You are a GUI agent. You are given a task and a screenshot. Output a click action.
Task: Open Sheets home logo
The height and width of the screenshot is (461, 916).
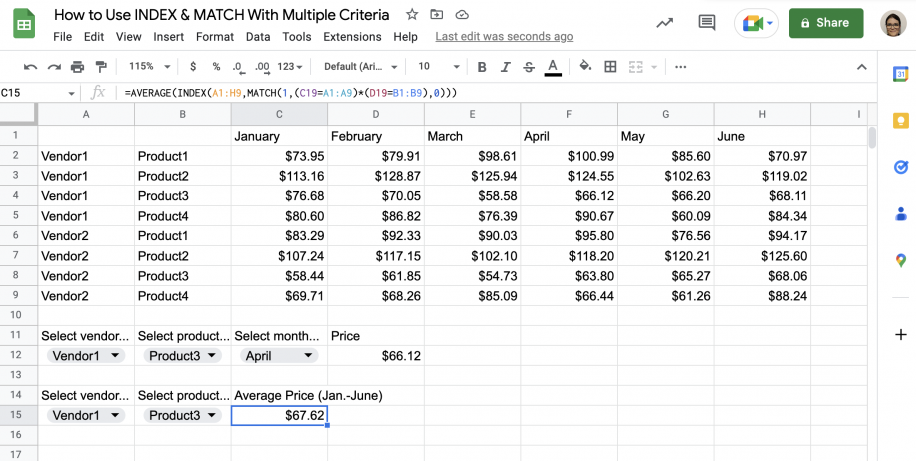tap(25, 24)
